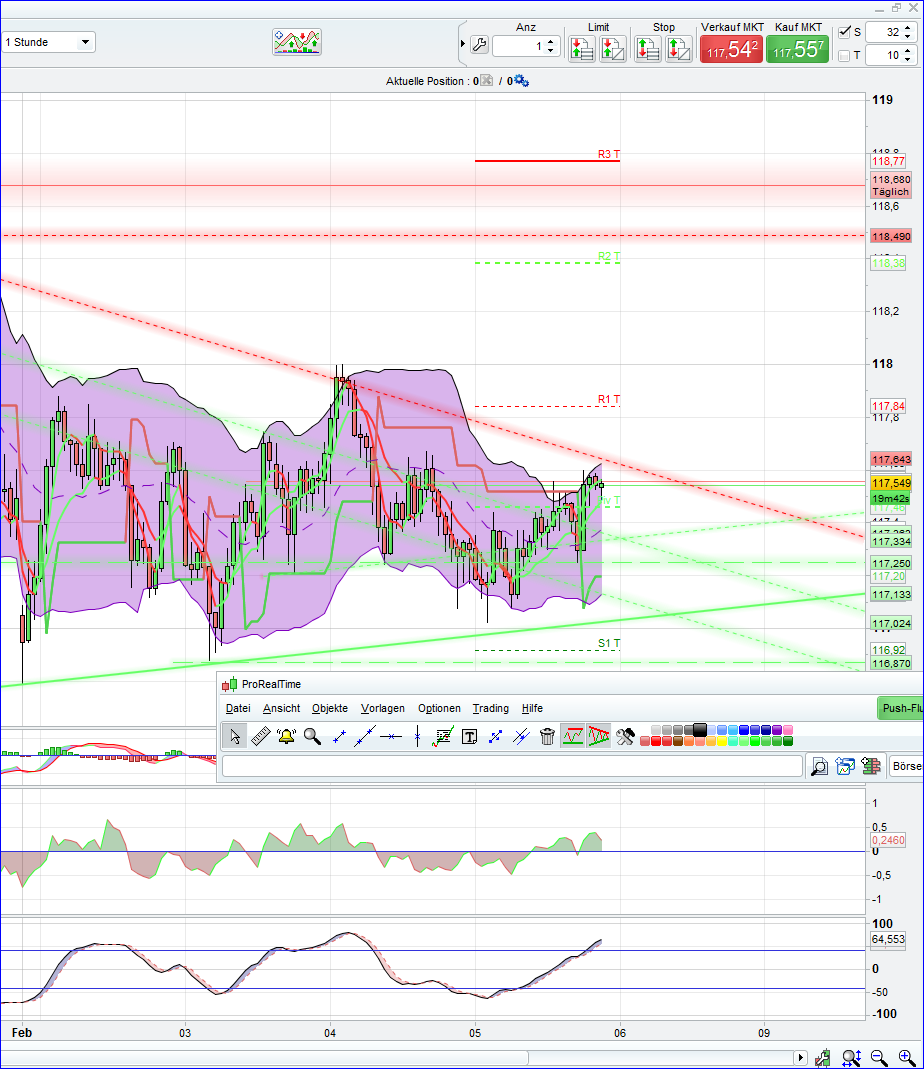The image size is (924, 1069).
Task: Open the Optionen menu
Action: (x=439, y=708)
